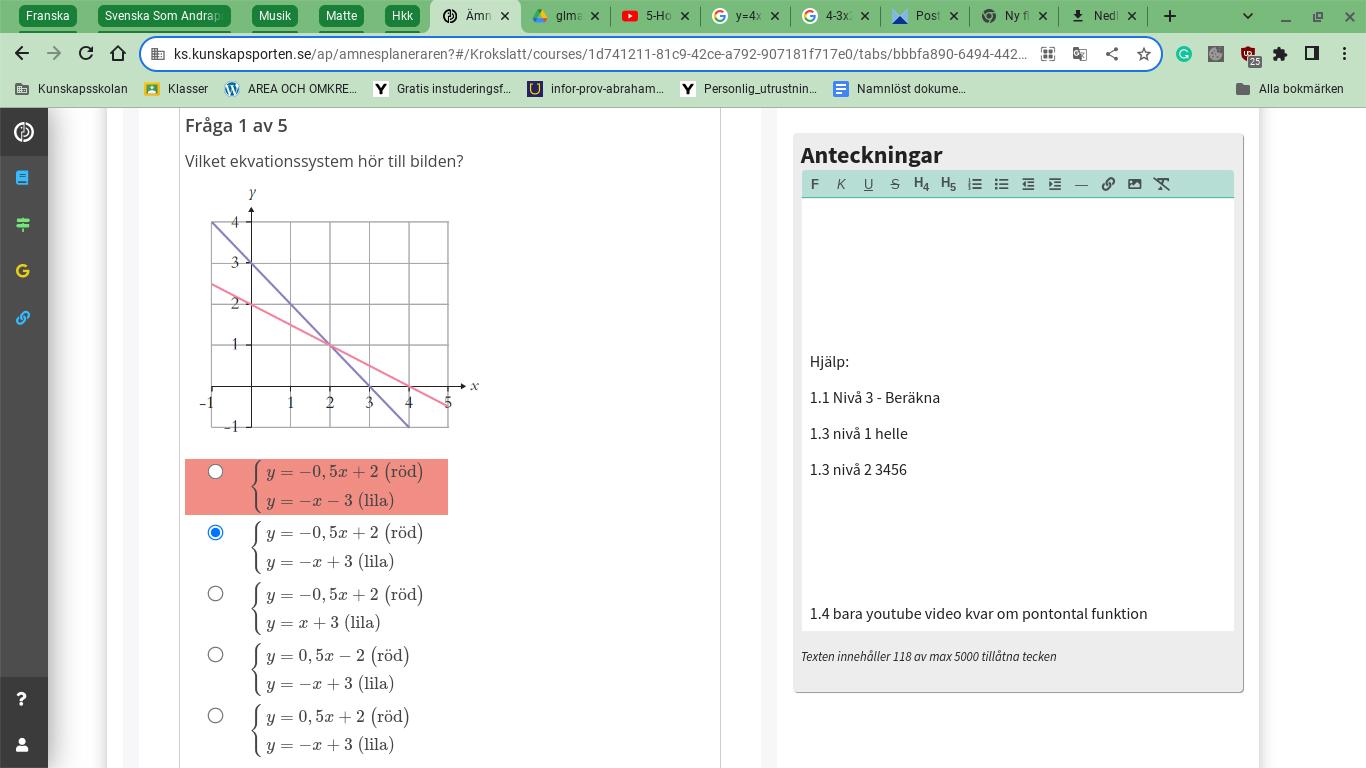Viewport: 1366px width, 768px height.
Task: Clear formatting in the notes toolbar
Action: click(x=1161, y=184)
